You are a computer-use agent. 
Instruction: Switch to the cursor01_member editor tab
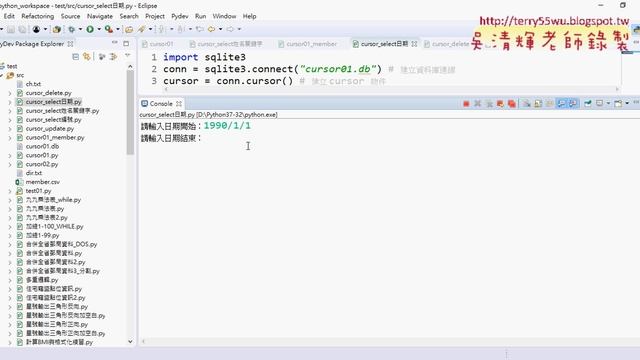(x=308, y=44)
